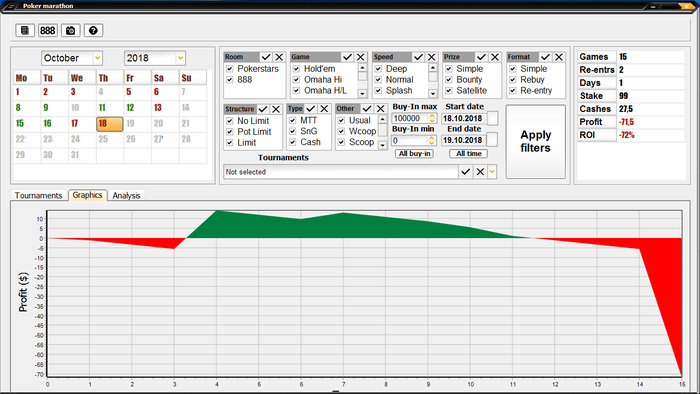Uncheck all in Structure filter
Screen dimensions: 700x394
(x=276, y=109)
